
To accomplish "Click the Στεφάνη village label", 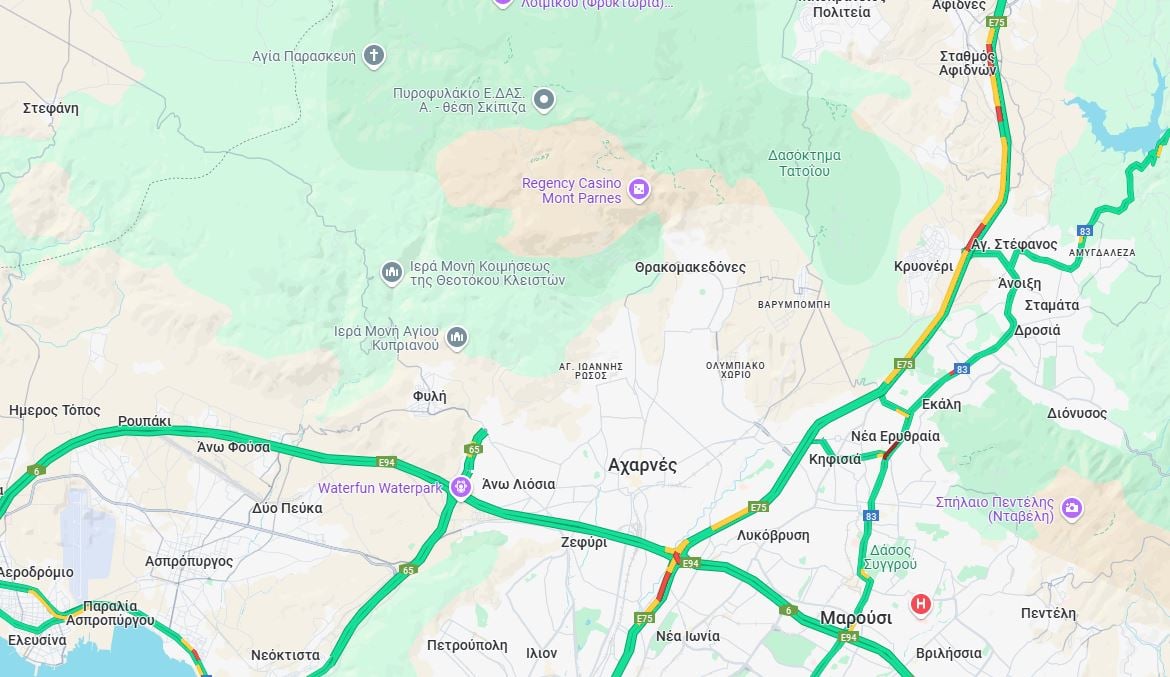I will 51,108.
